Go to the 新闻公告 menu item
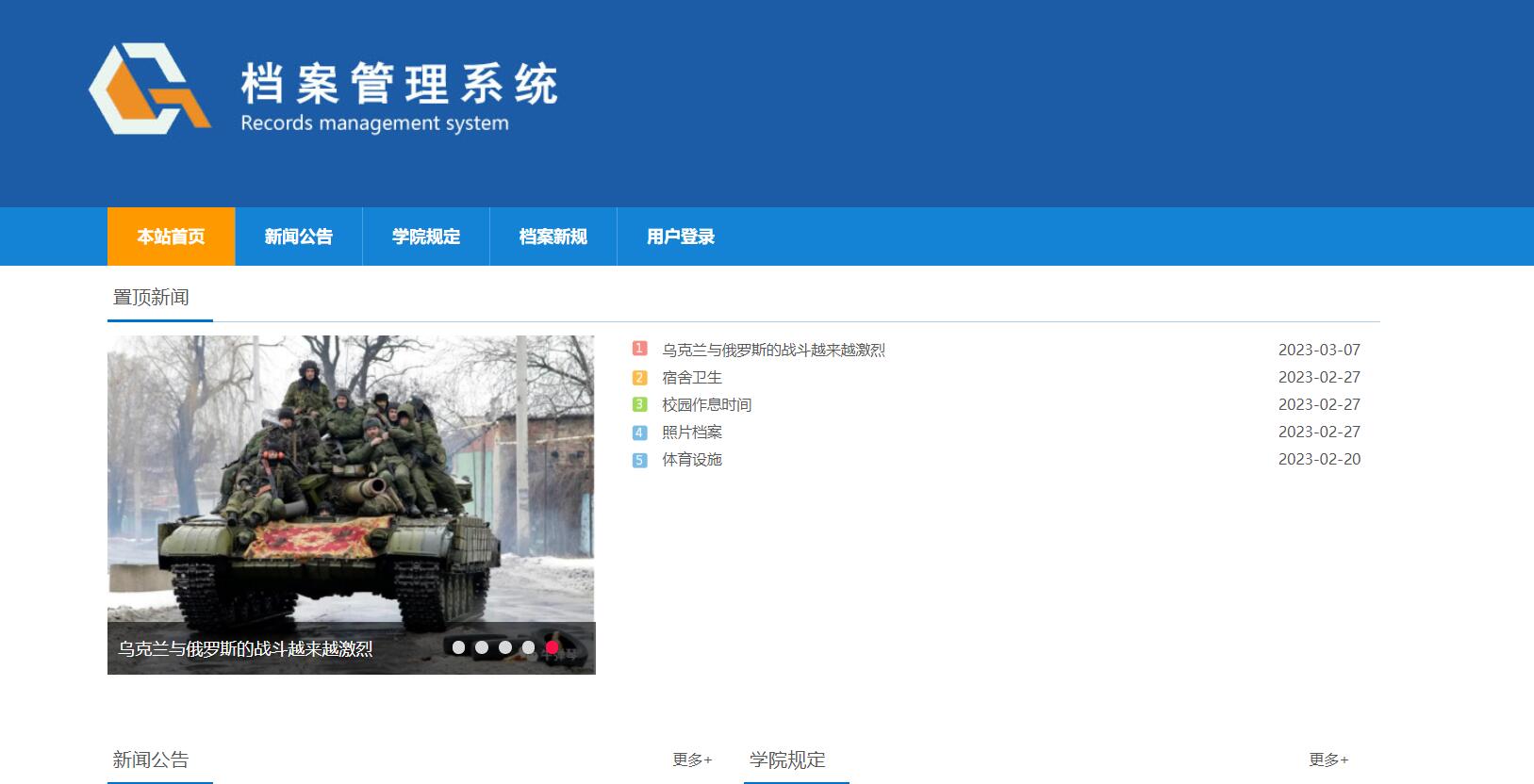 [x=299, y=237]
